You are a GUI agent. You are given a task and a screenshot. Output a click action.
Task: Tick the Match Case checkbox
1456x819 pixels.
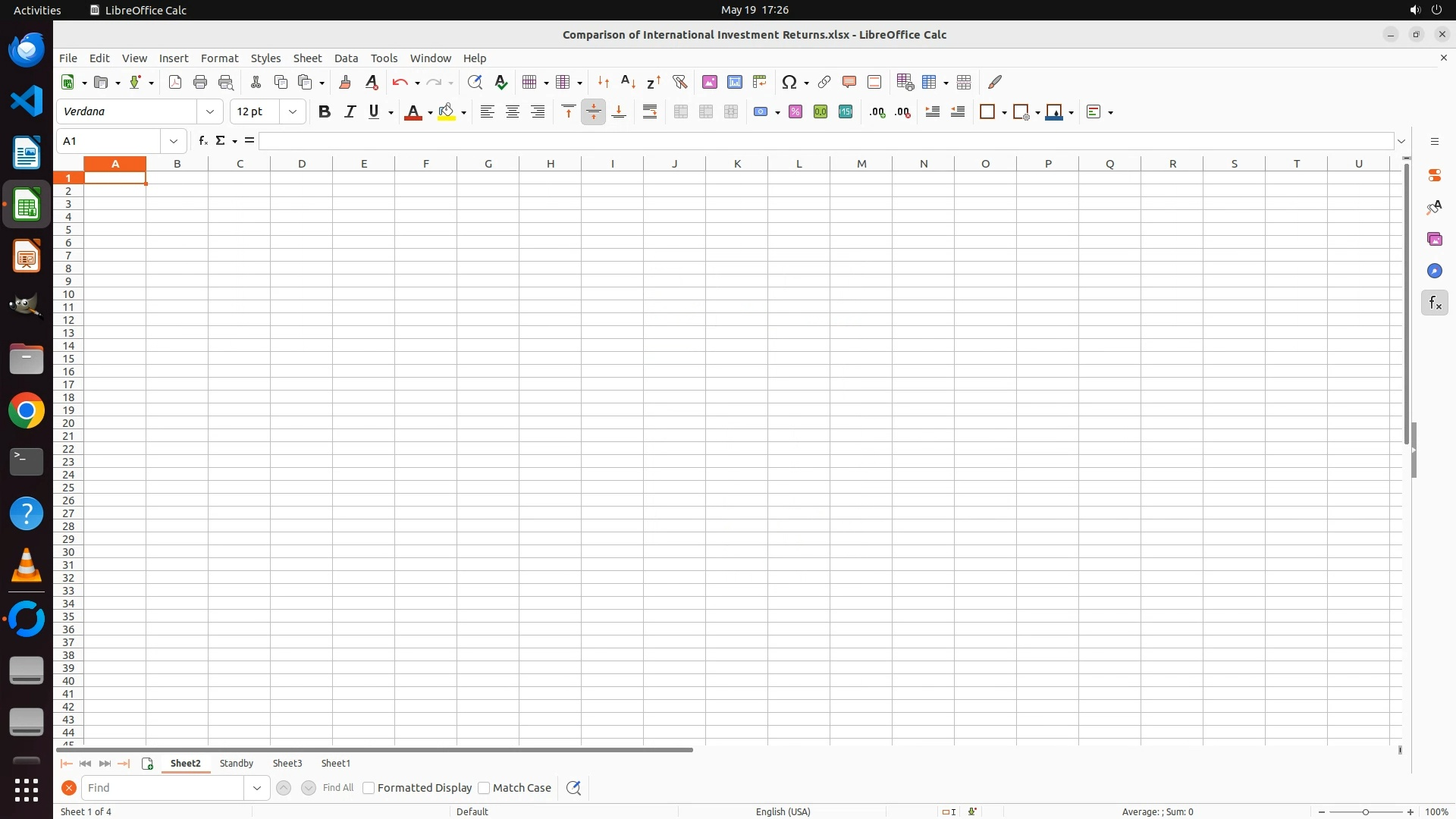click(x=484, y=788)
